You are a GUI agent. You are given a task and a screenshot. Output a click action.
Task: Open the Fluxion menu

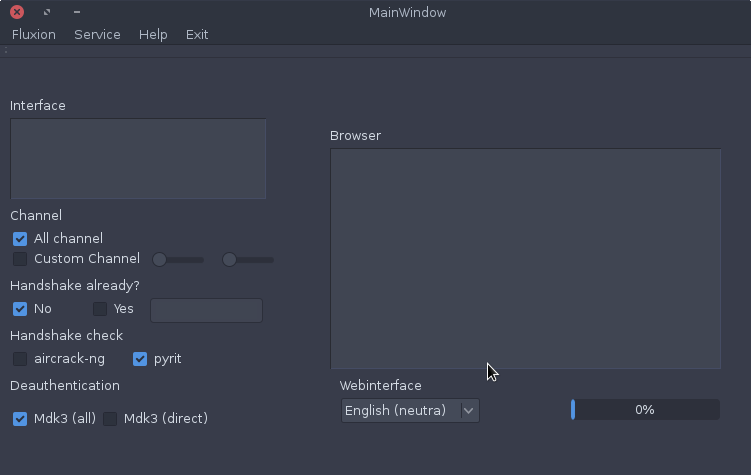coord(34,34)
